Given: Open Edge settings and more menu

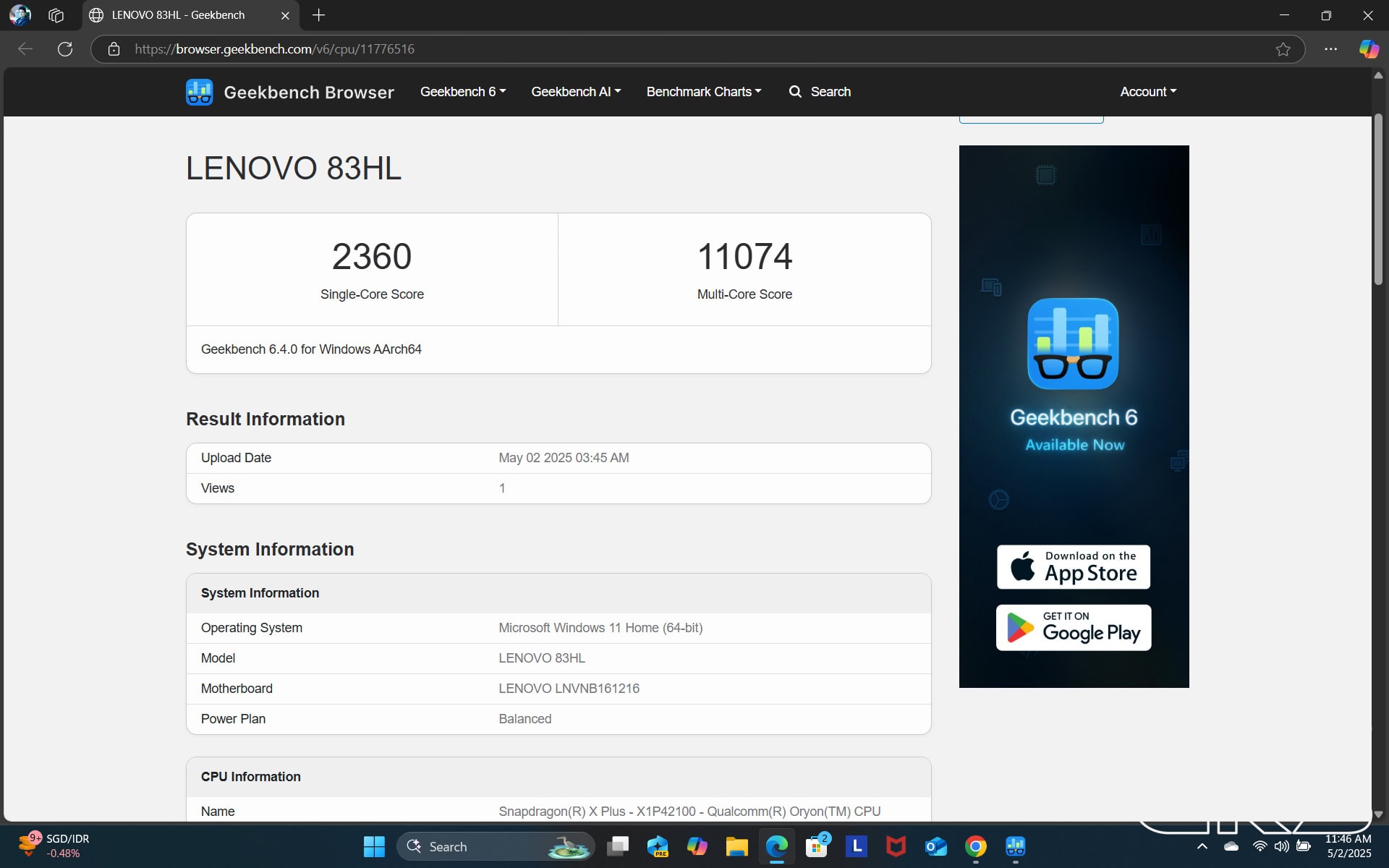Looking at the screenshot, I should point(1330,49).
